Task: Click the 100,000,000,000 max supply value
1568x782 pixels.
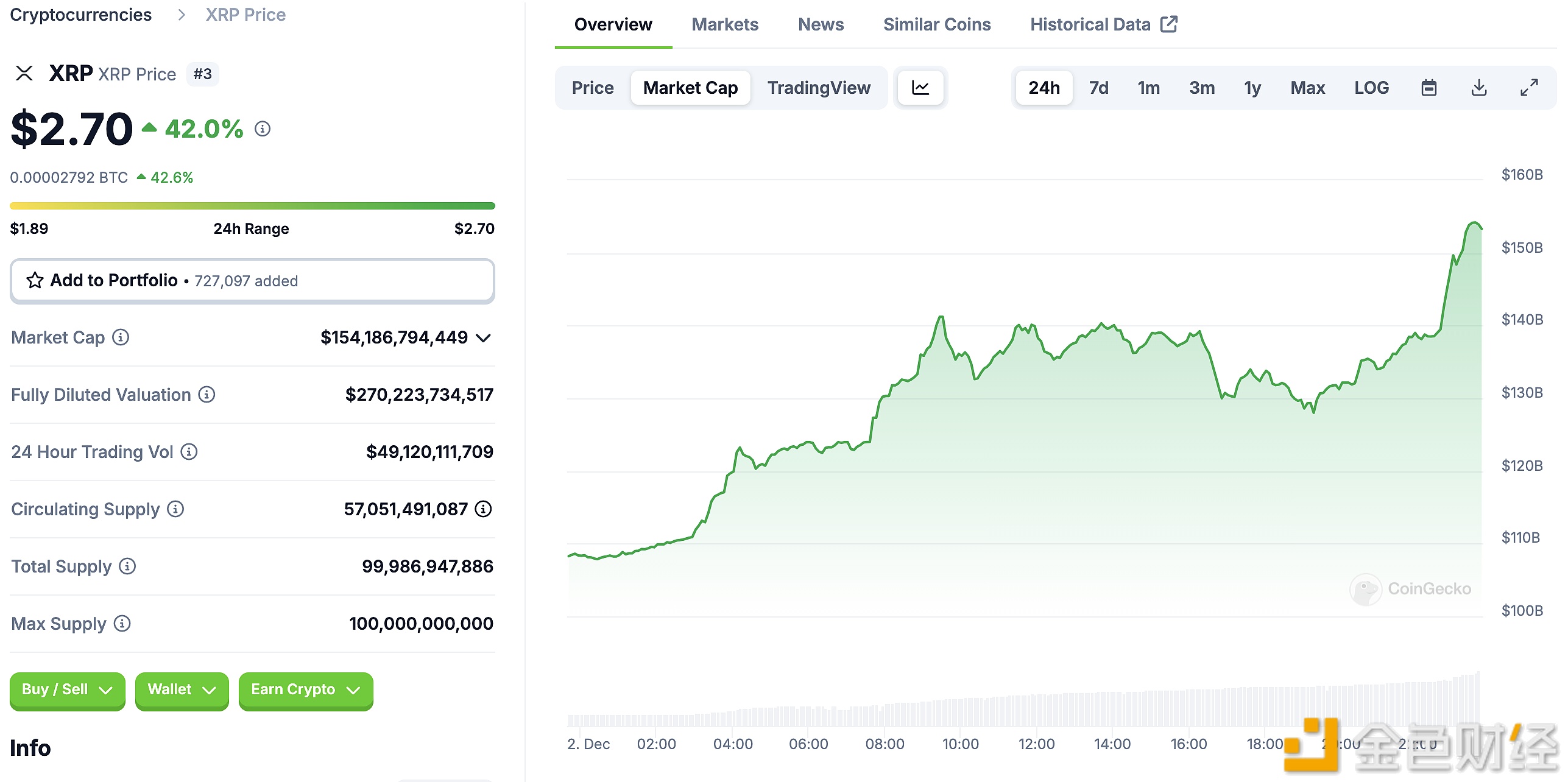Action: click(421, 624)
